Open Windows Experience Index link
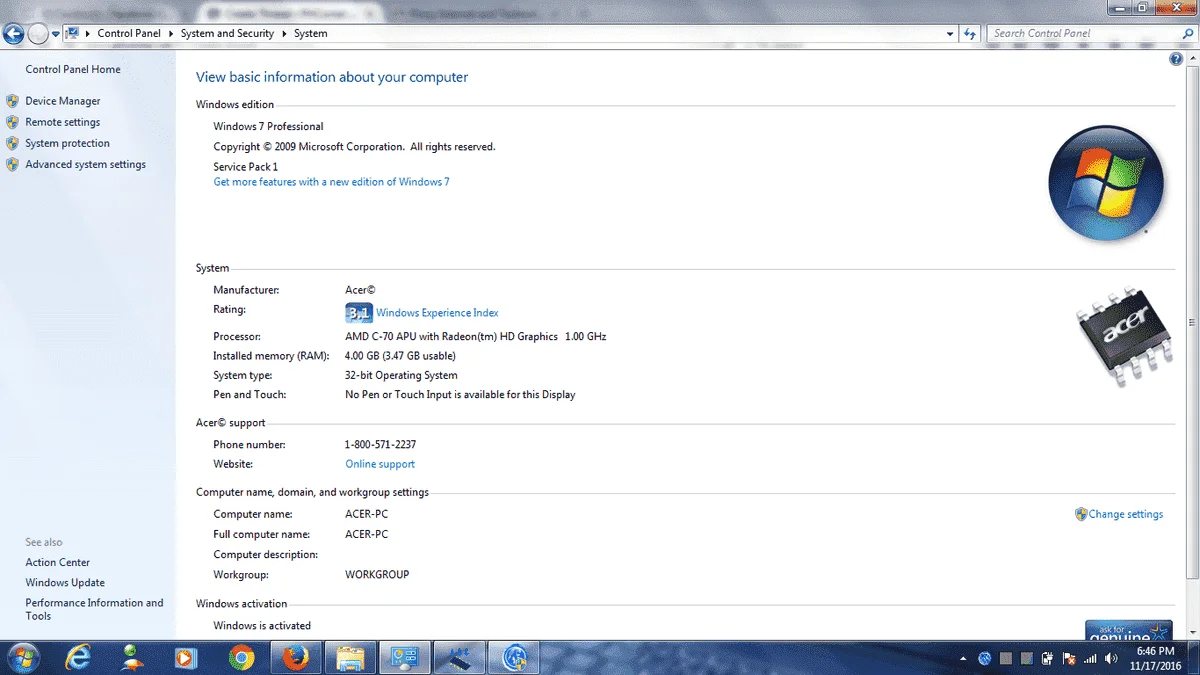Viewport: 1200px width, 675px height. pyautogui.click(x=437, y=313)
